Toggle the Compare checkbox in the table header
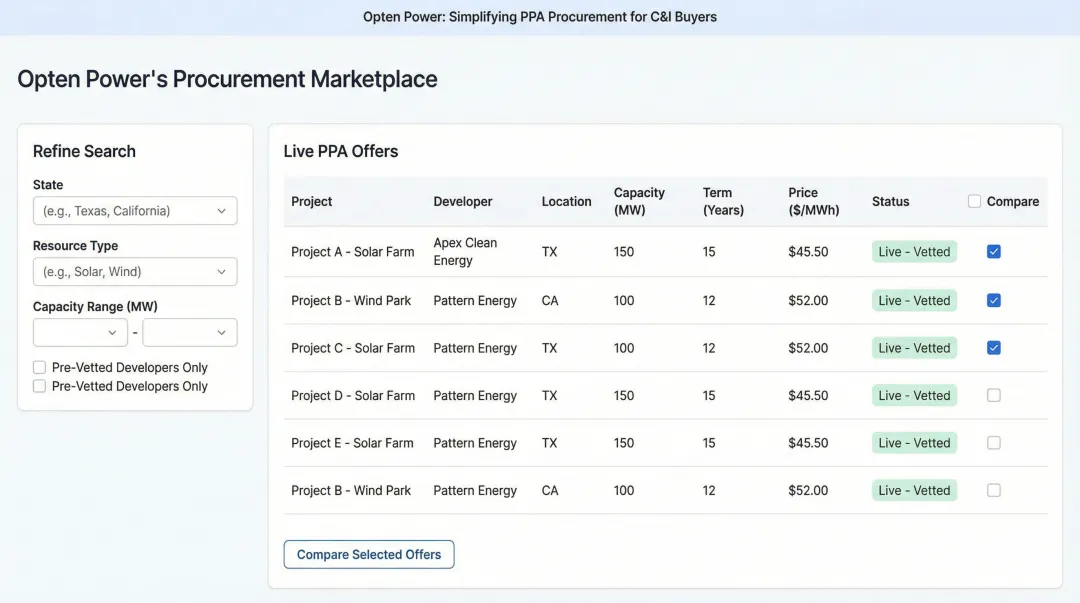Image resolution: width=1080 pixels, height=603 pixels. tap(974, 201)
